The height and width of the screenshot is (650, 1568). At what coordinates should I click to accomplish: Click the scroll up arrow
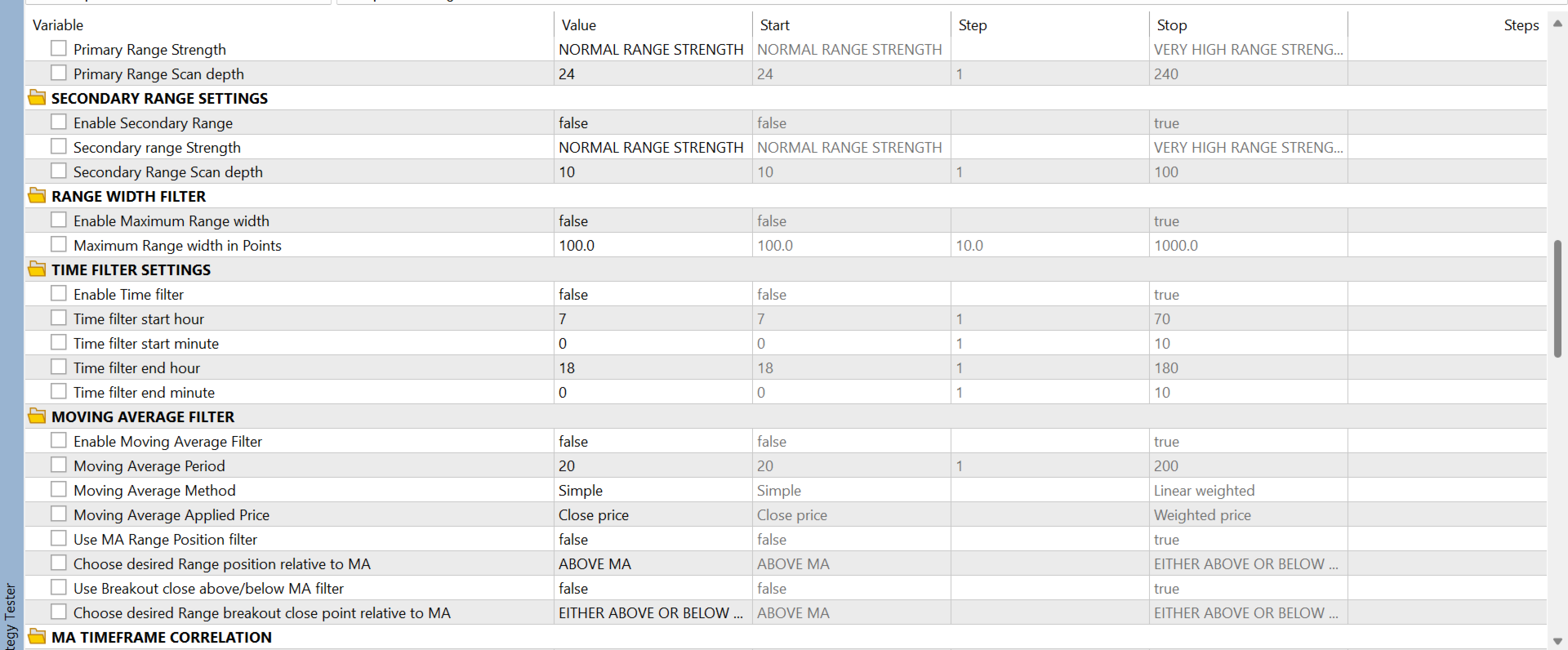(x=1557, y=24)
